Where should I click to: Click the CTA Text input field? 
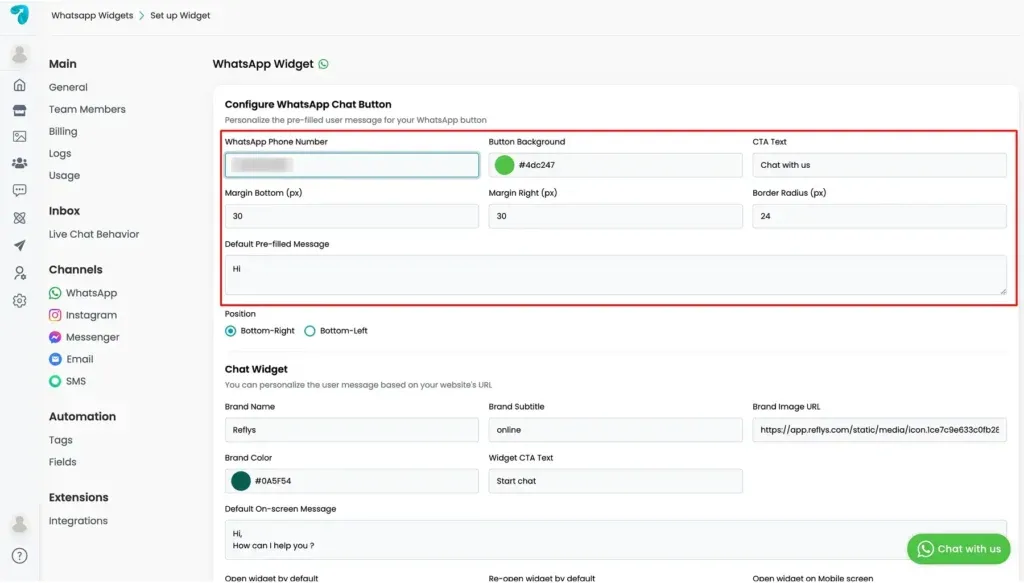[879, 165]
